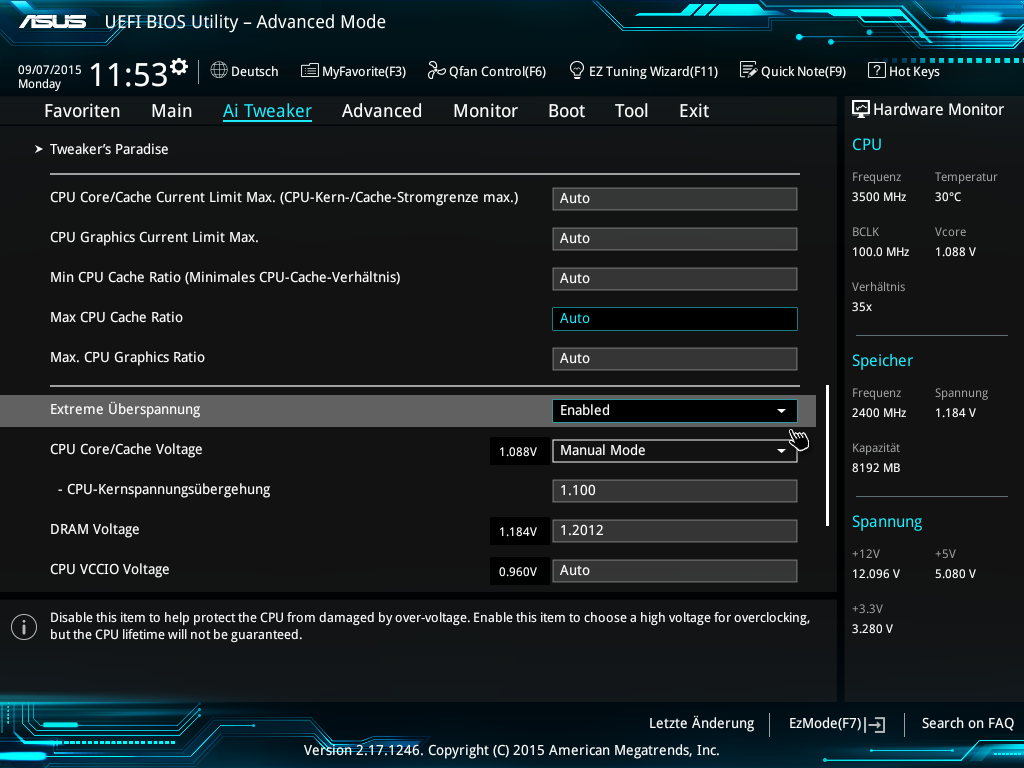Open the Boot tab
The height and width of the screenshot is (768, 1024).
coord(566,111)
